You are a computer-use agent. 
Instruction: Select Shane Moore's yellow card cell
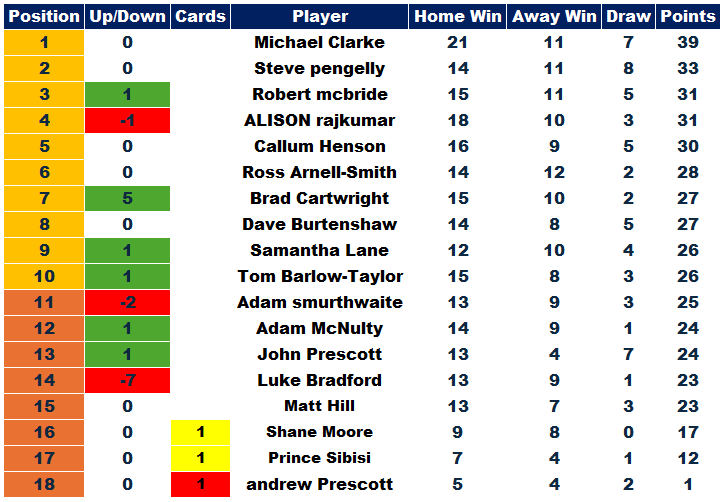tap(200, 433)
